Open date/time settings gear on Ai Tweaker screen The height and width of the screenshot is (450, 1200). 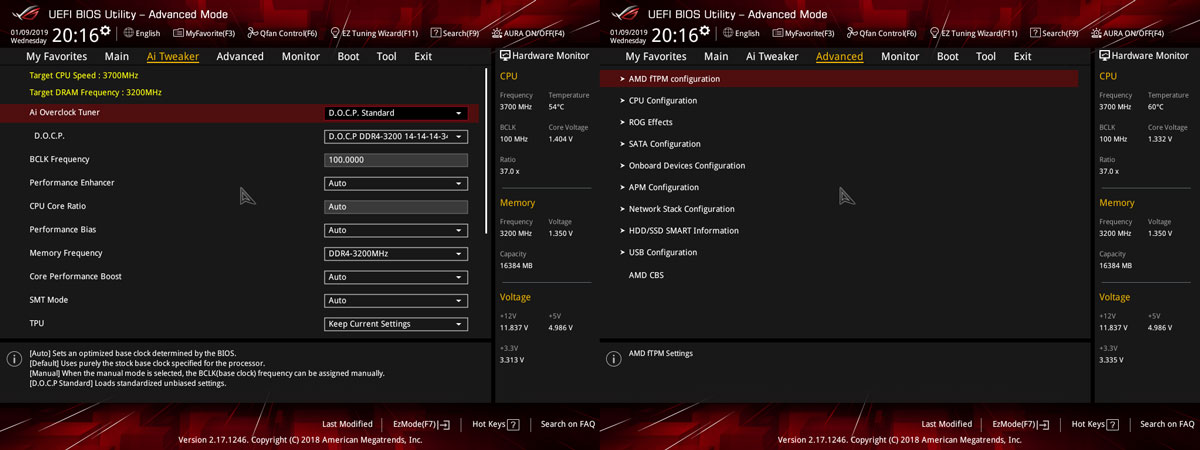click(x=105, y=32)
